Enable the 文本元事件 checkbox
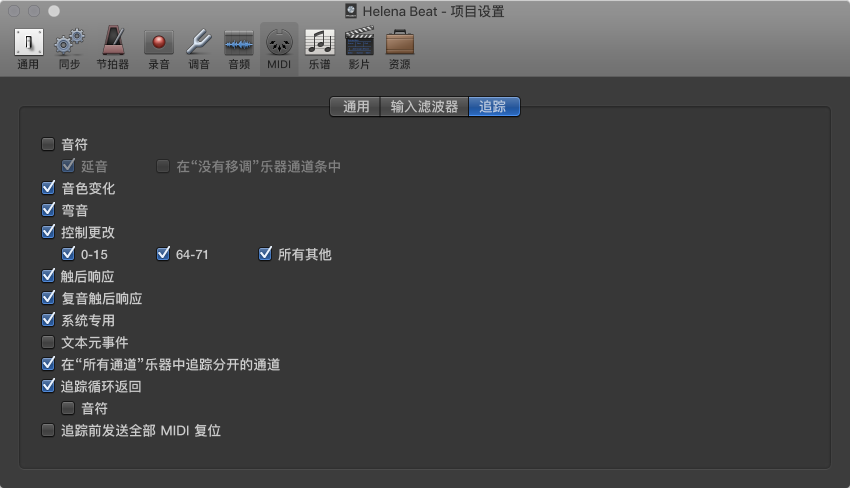 click(48, 342)
